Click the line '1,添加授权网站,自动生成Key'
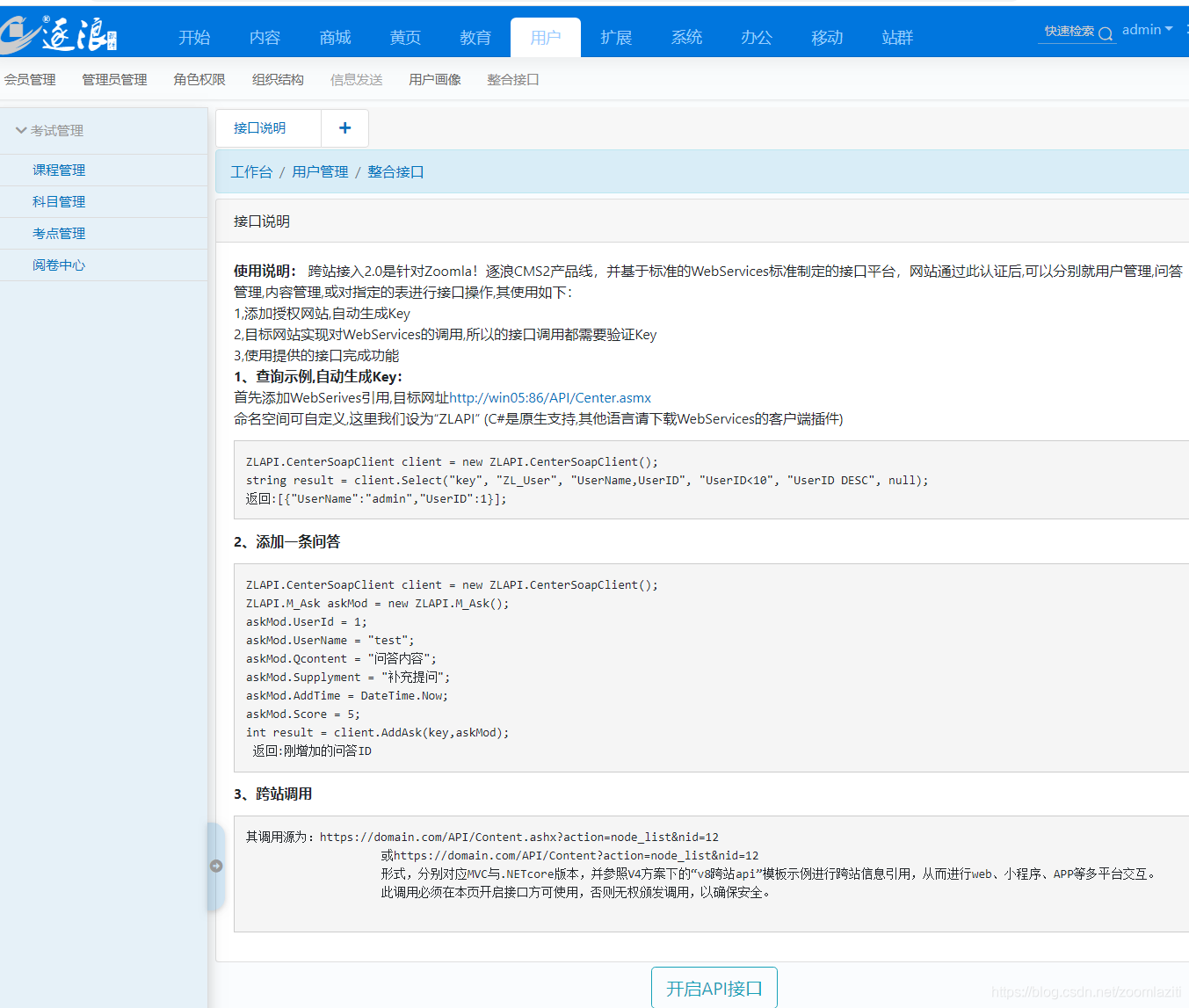 click(322, 314)
